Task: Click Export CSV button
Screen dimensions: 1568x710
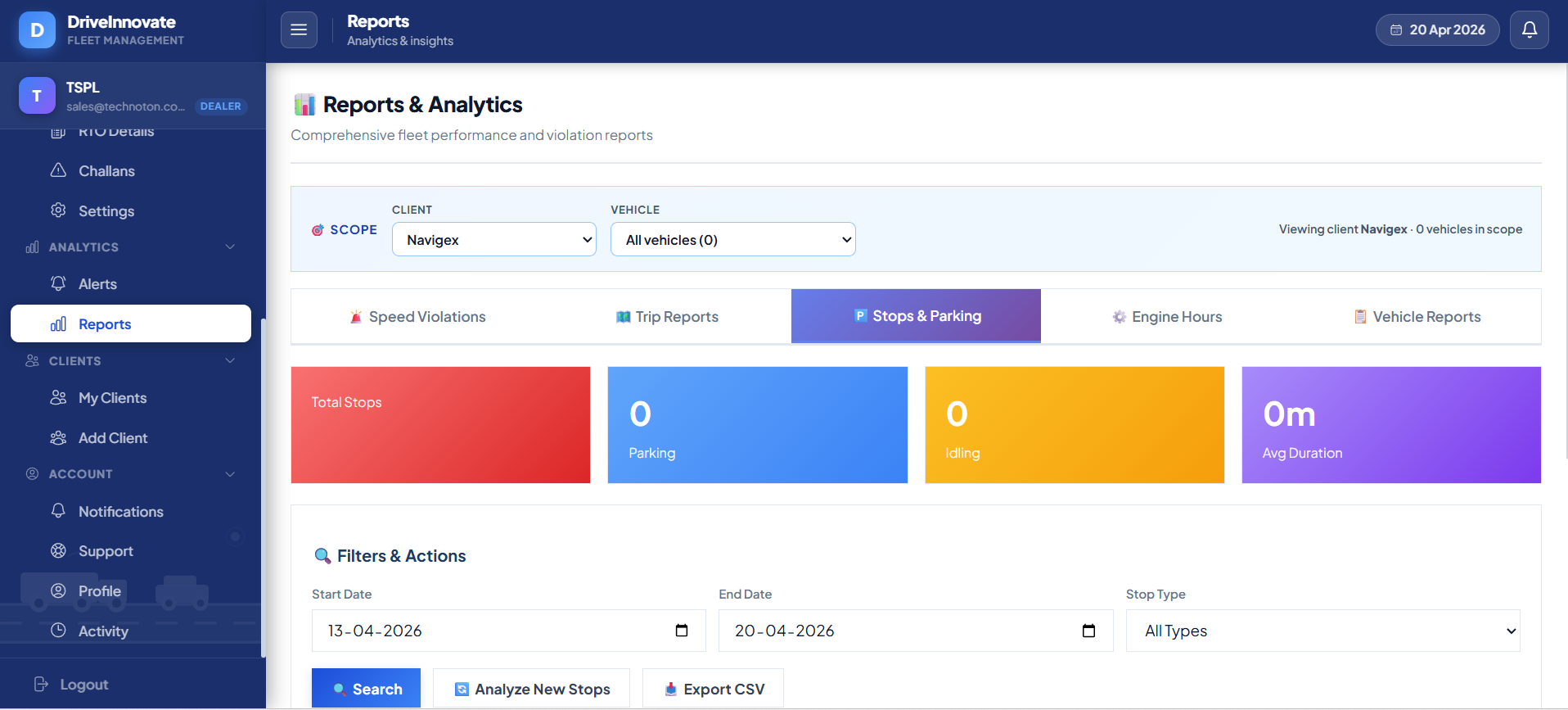Action: pyautogui.click(x=714, y=690)
